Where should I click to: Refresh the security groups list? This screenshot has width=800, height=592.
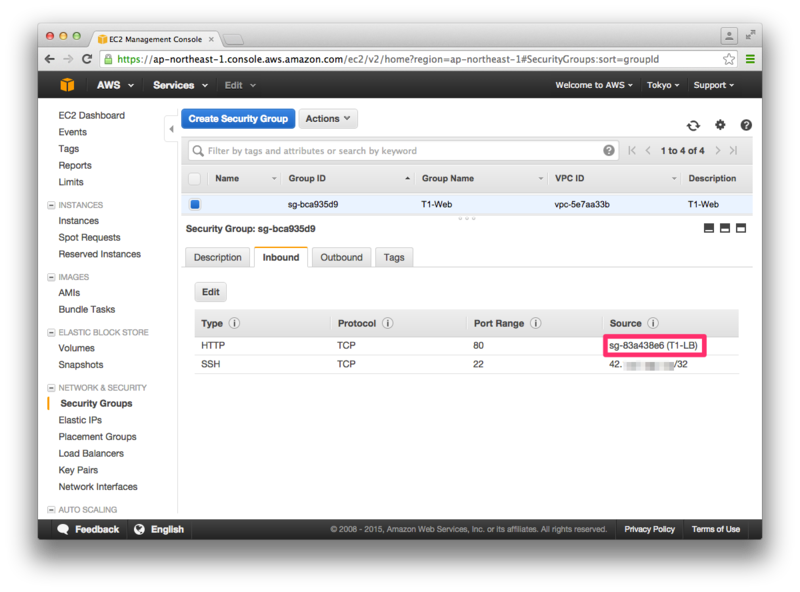pyautogui.click(x=693, y=125)
